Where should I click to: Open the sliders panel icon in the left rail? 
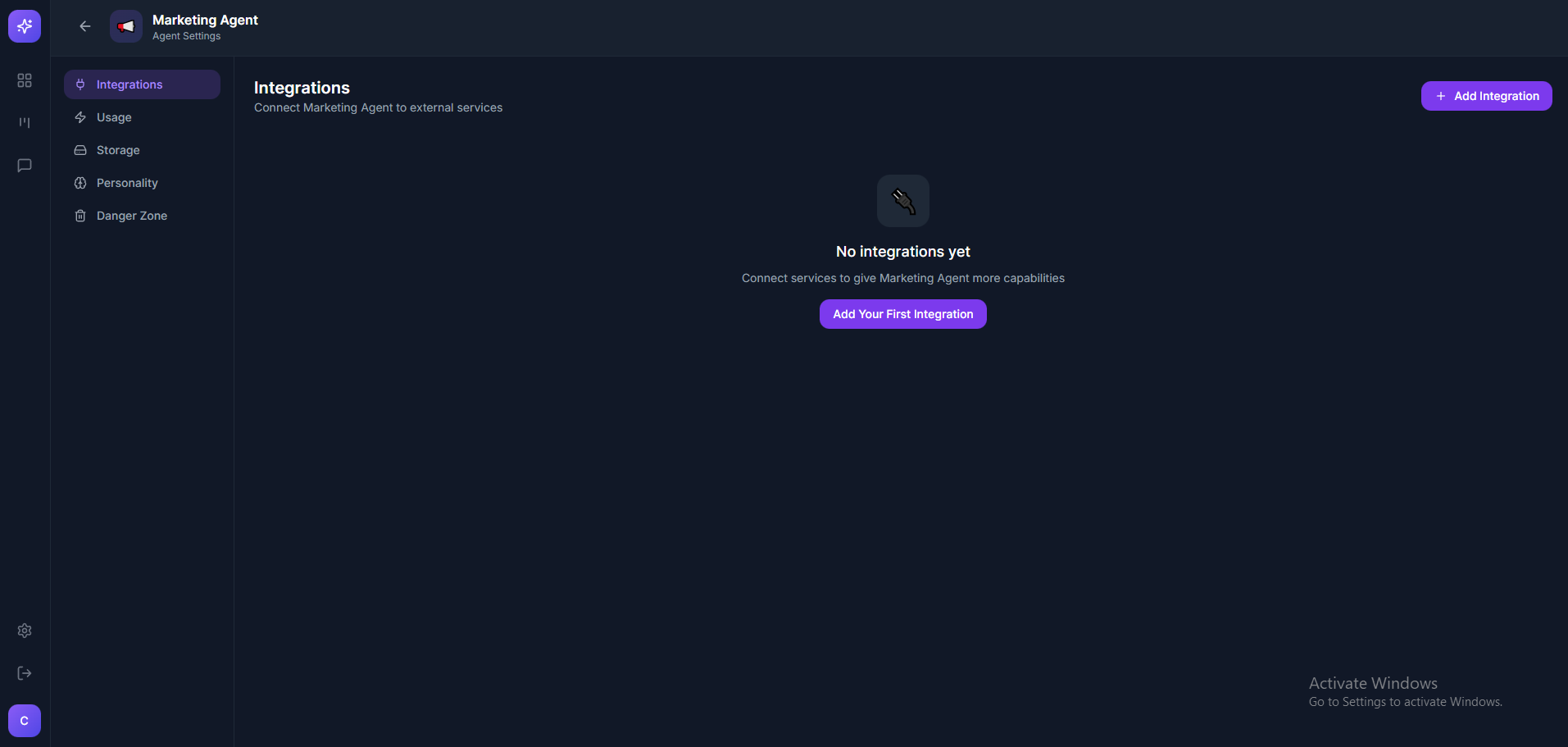24,122
